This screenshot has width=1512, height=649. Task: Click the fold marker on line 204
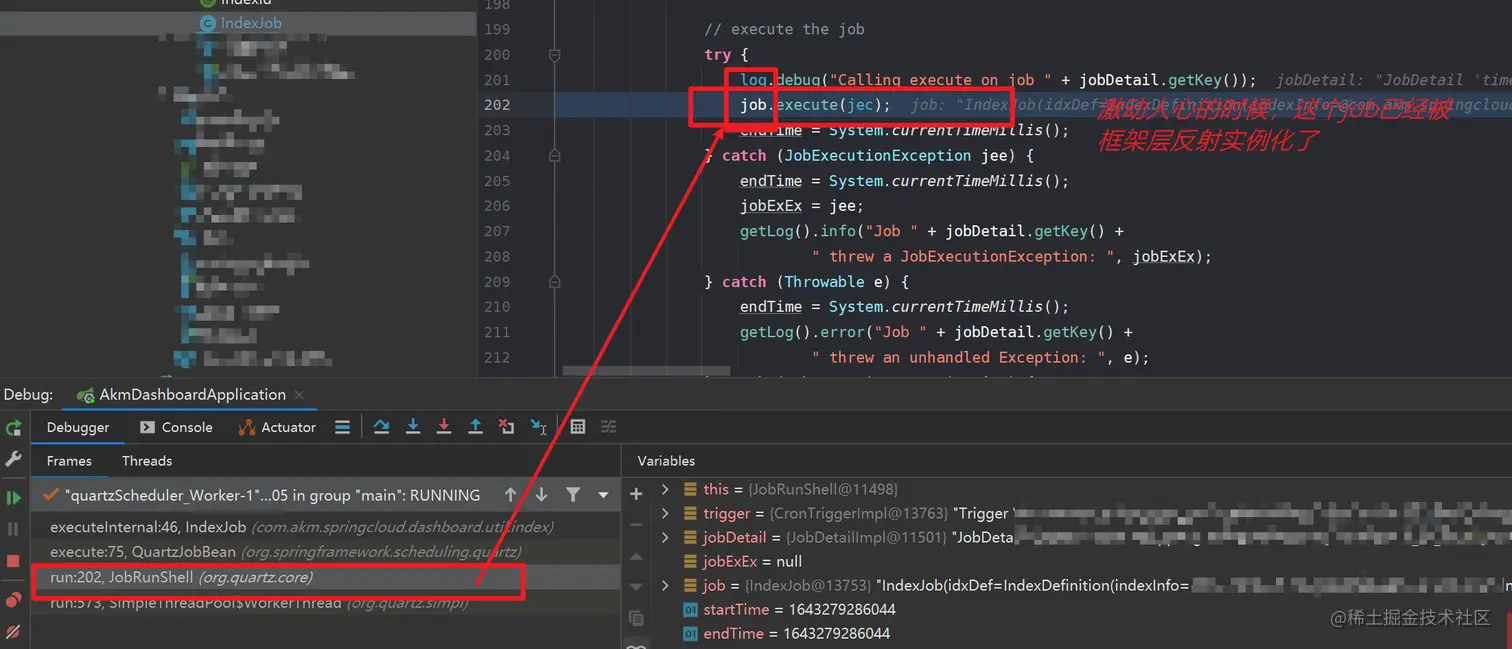(x=555, y=156)
